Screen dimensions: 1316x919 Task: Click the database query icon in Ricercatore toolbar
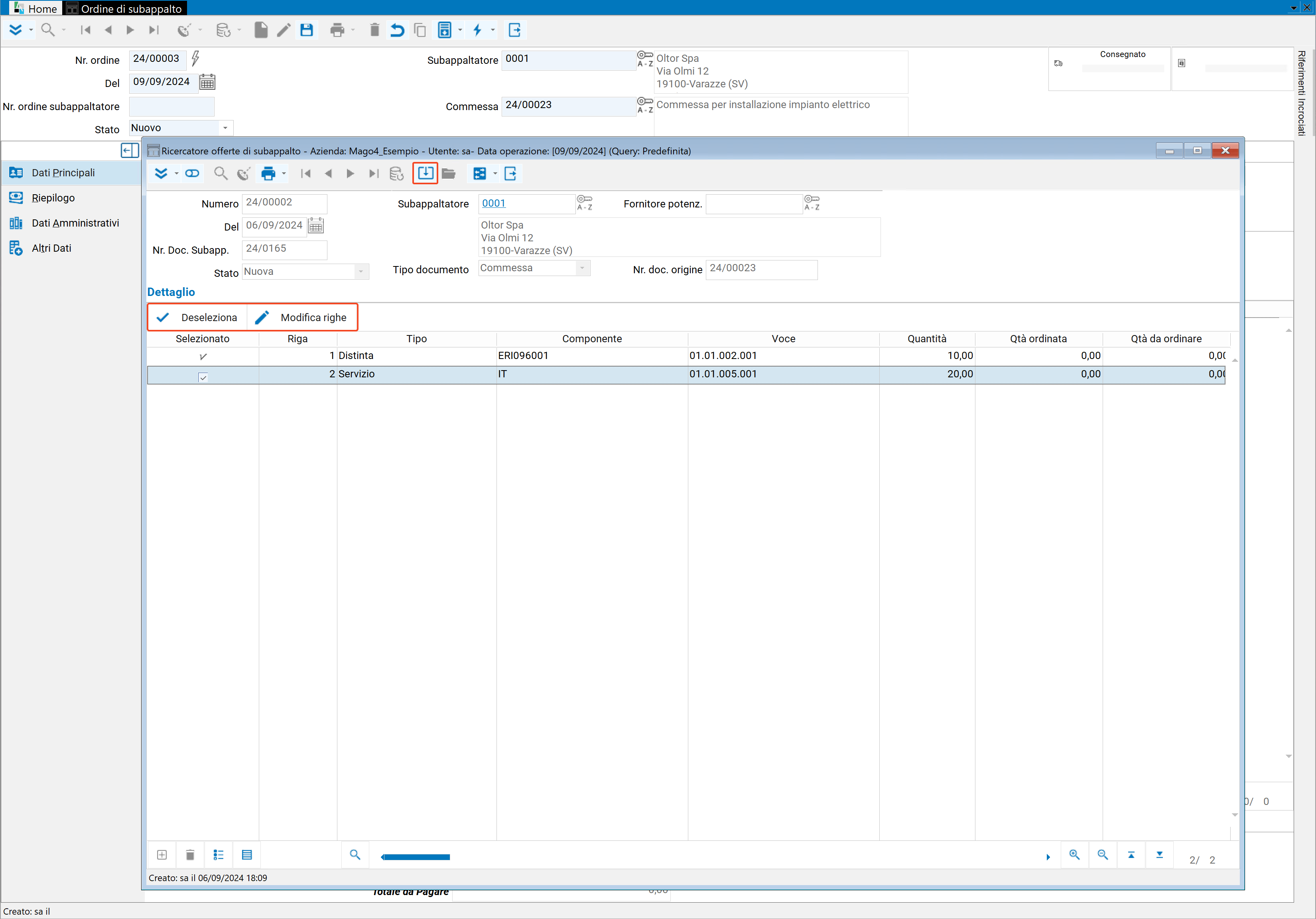pyautogui.click(x=396, y=173)
